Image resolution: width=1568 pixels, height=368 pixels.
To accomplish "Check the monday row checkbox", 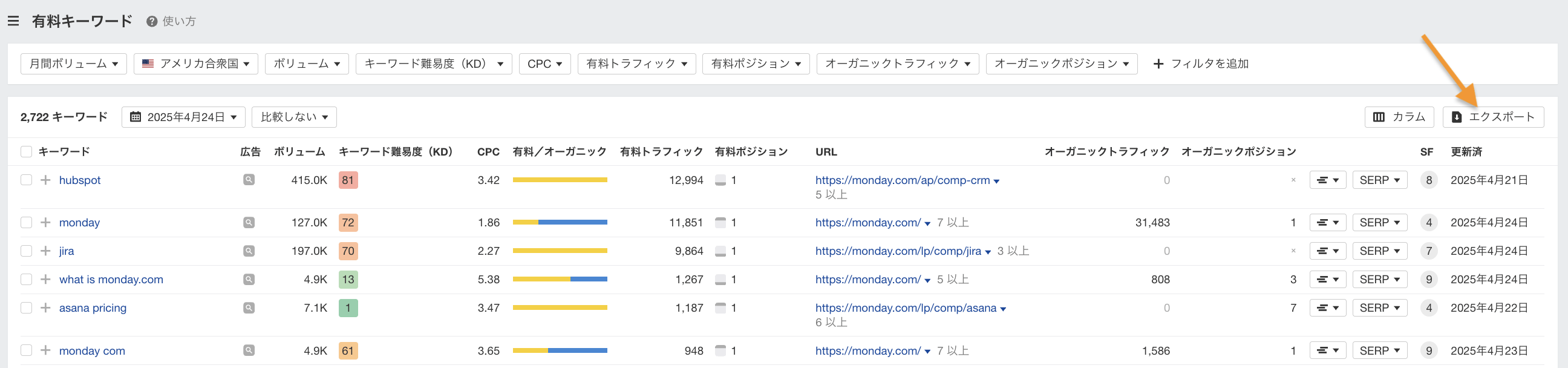I will pyautogui.click(x=26, y=222).
